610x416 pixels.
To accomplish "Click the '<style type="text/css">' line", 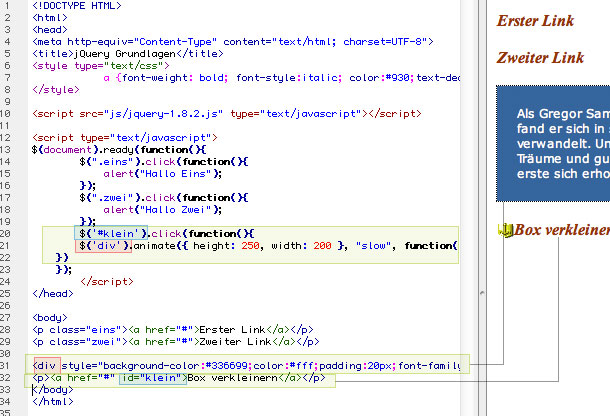I will tap(101, 66).
